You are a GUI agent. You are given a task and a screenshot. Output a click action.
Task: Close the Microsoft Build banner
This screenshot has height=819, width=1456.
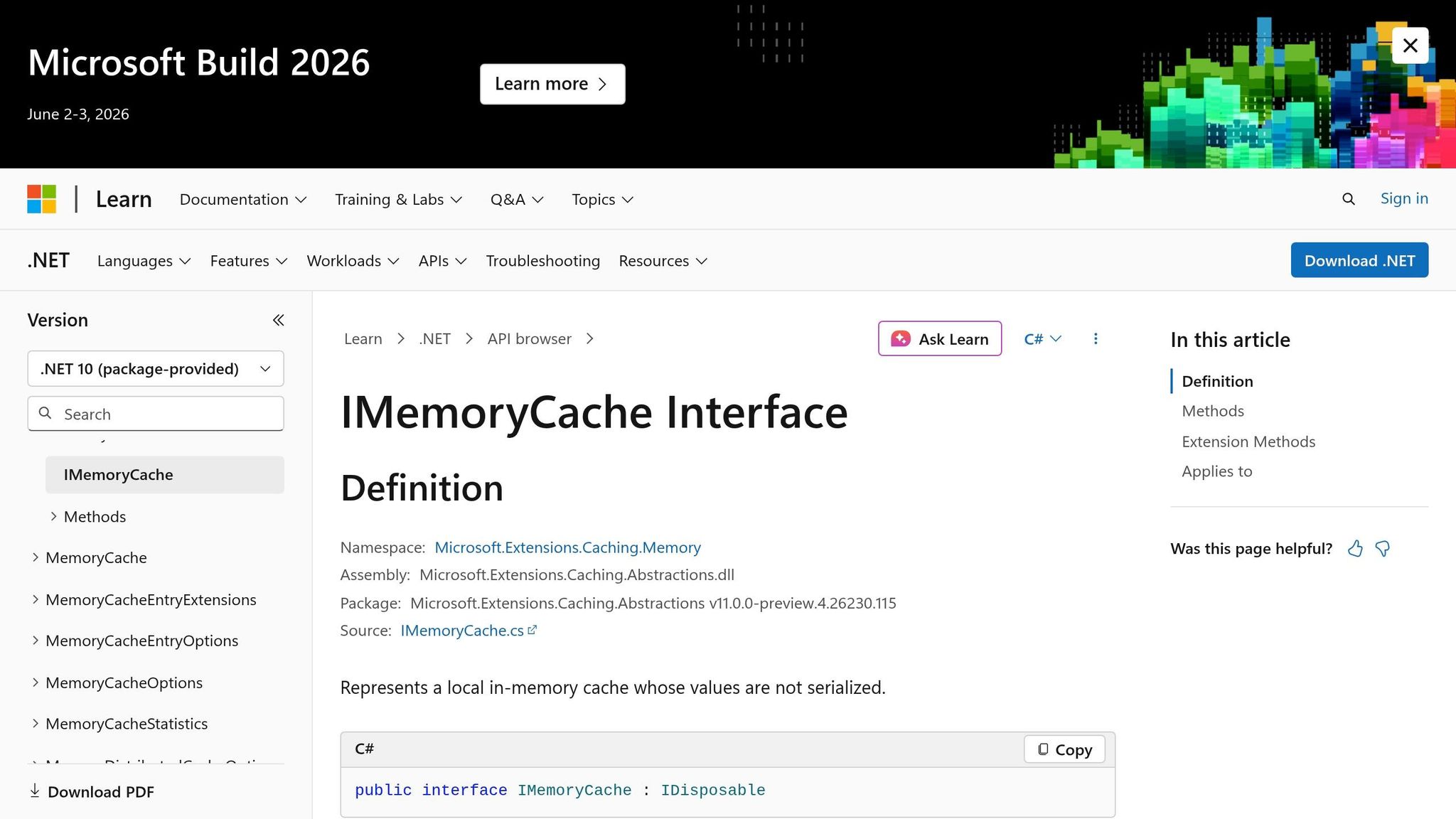[1410, 45]
